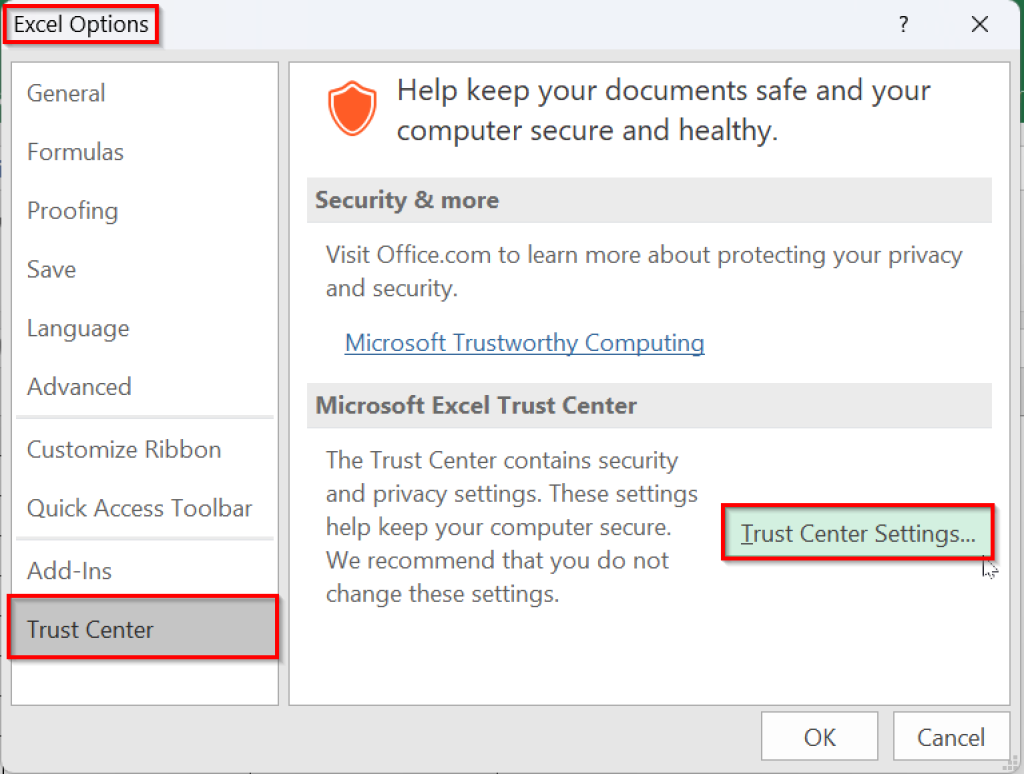The image size is (1024, 774).
Task: Go to Customize Ribbon settings
Action: coord(123,449)
